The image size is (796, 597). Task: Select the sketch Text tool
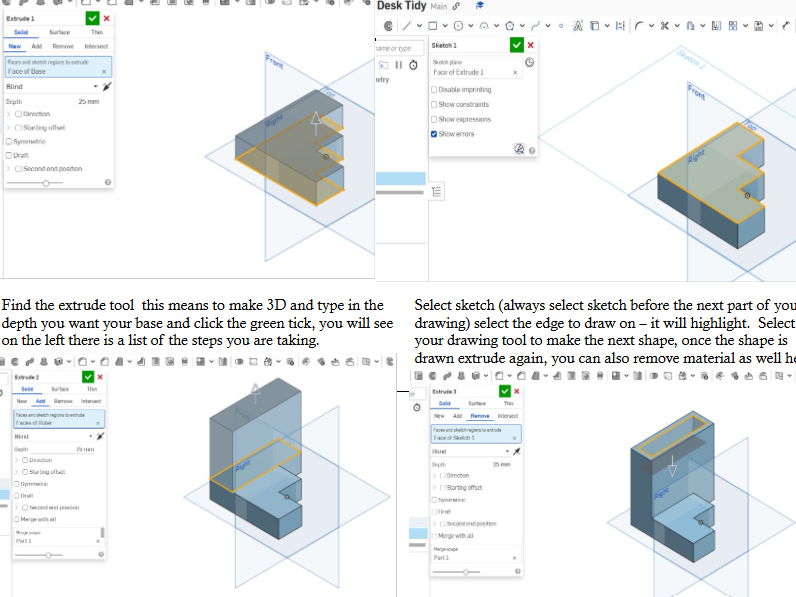coord(578,25)
